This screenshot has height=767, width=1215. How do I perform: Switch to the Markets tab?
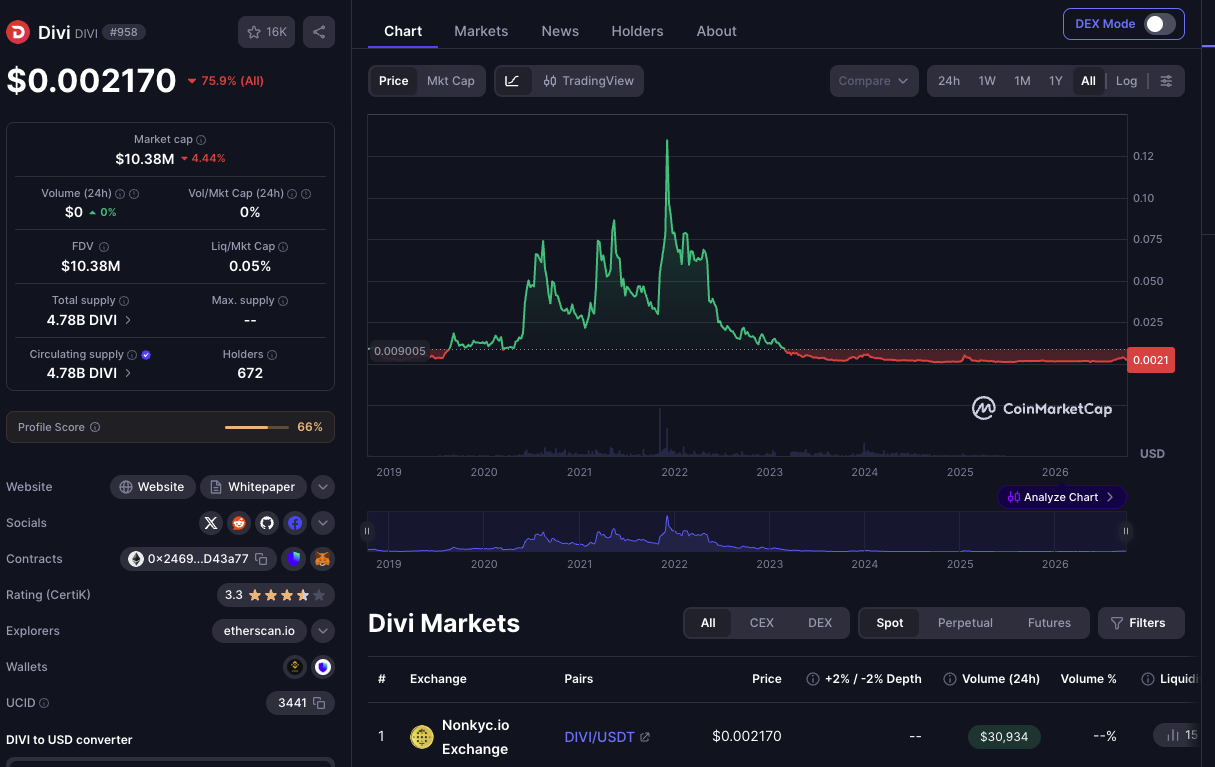pyautogui.click(x=481, y=31)
